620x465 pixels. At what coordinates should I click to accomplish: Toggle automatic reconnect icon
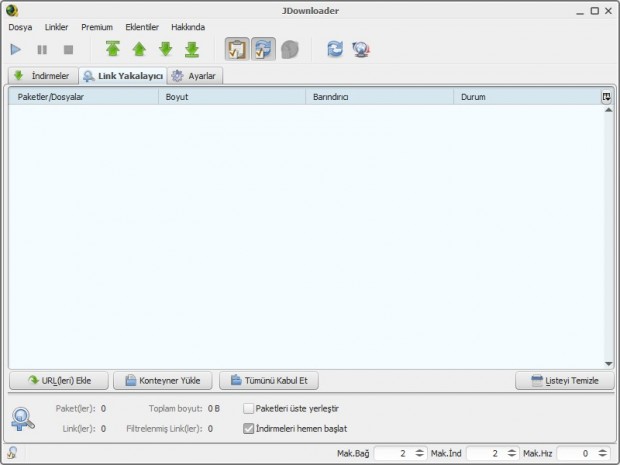[x=263, y=49]
